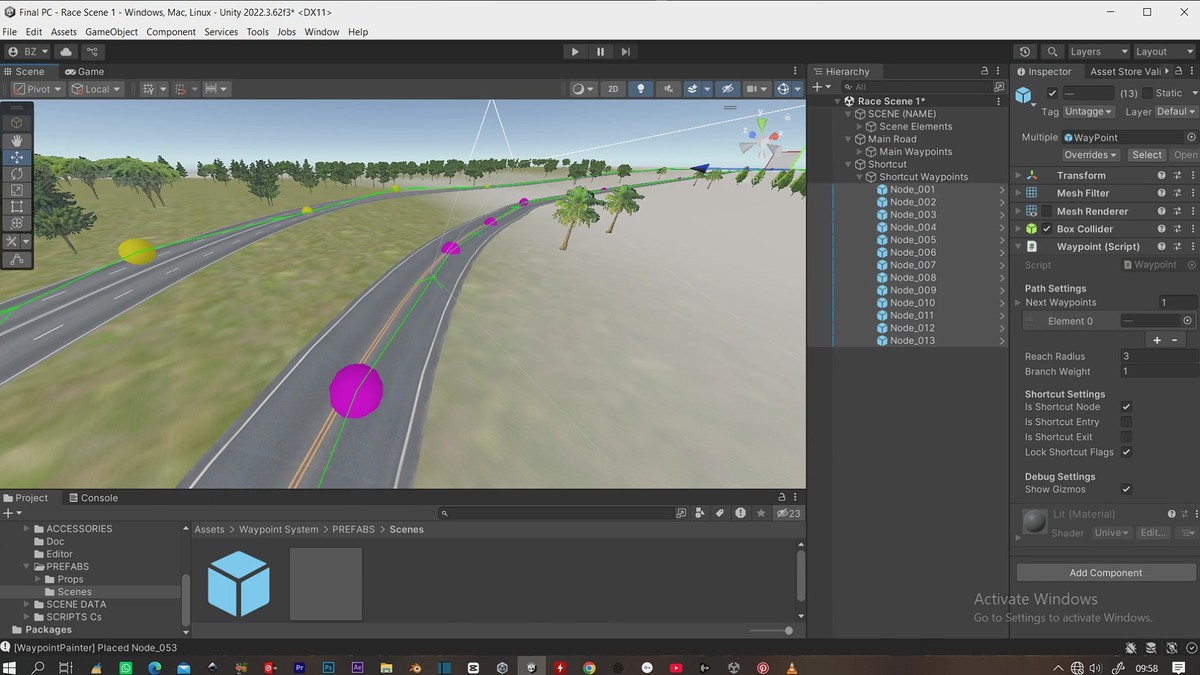The height and width of the screenshot is (675, 1200).
Task: Toggle GameObject active checkbox
Action: point(1052,93)
